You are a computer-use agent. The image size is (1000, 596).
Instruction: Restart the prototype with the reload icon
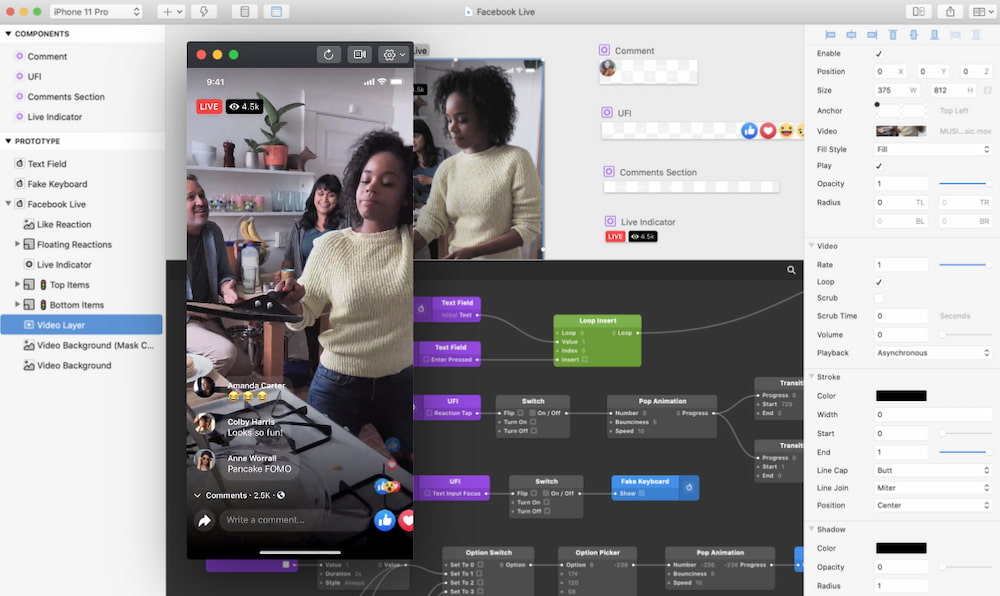click(328, 54)
